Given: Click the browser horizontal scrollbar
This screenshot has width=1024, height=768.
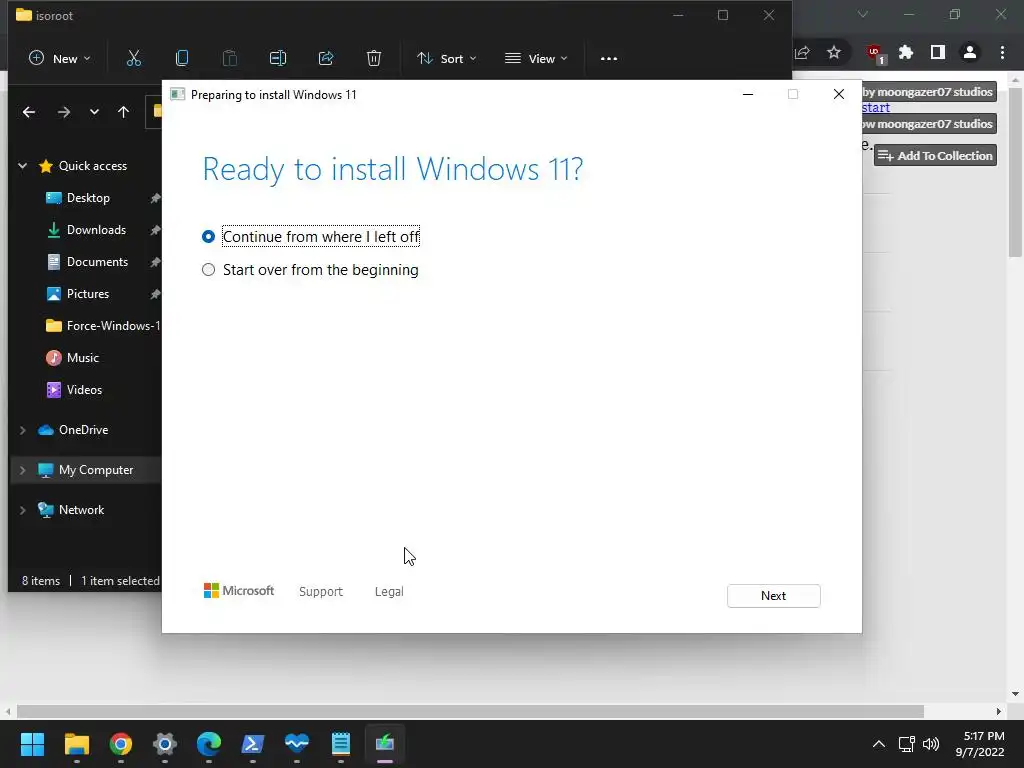Looking at the screenshot, I should pos(470,711).
